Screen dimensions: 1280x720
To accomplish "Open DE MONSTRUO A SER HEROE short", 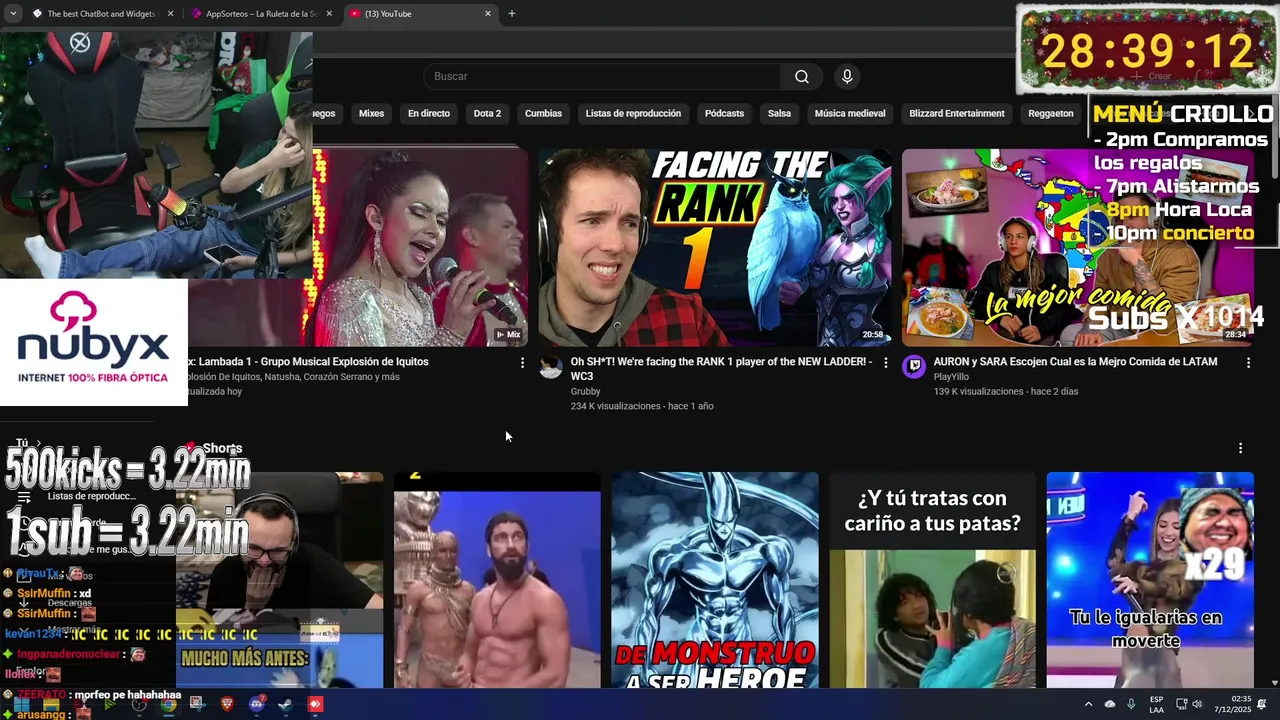I will (715, 580).
